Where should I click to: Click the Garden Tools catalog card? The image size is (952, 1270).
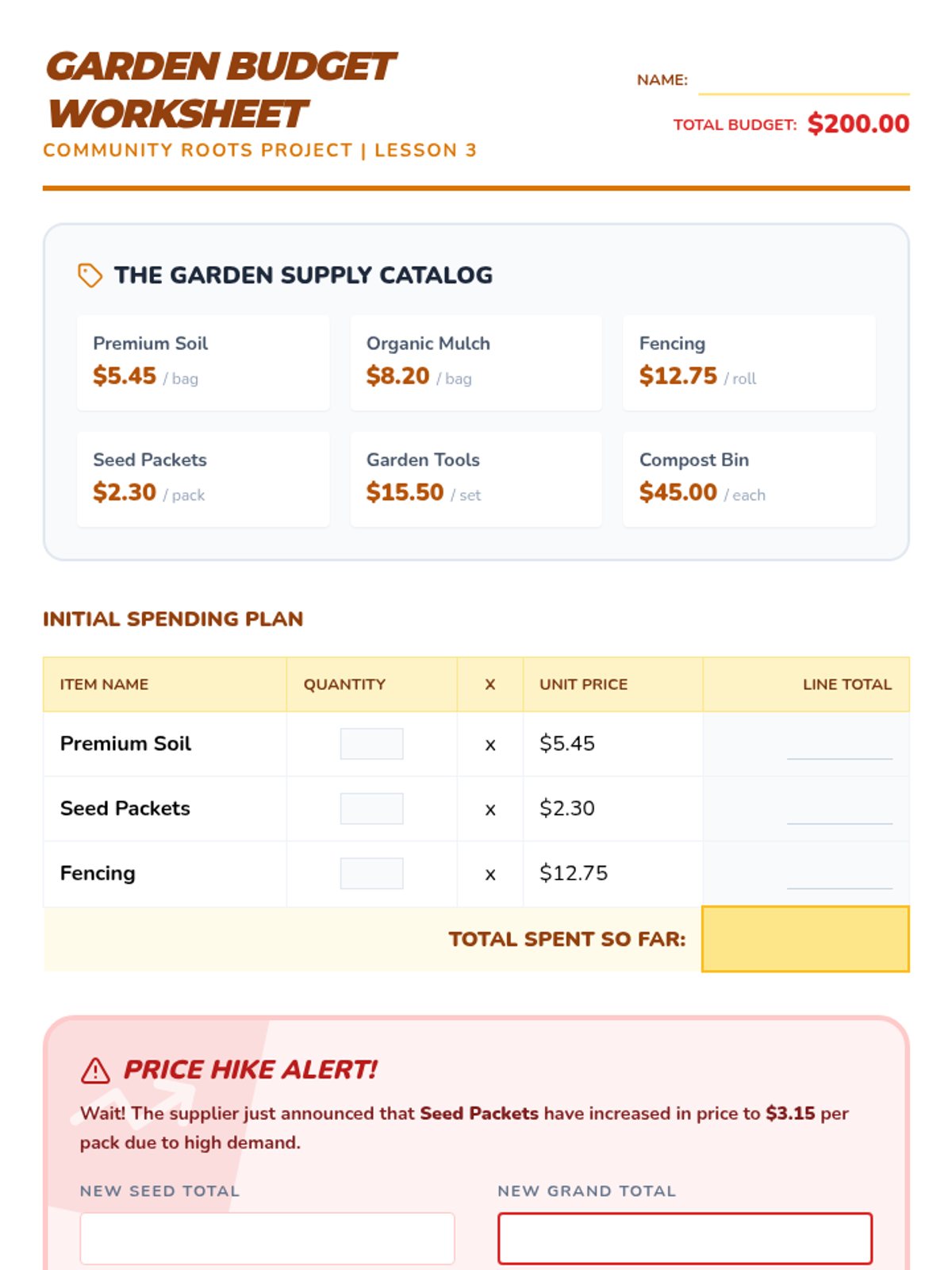(476, 479)
